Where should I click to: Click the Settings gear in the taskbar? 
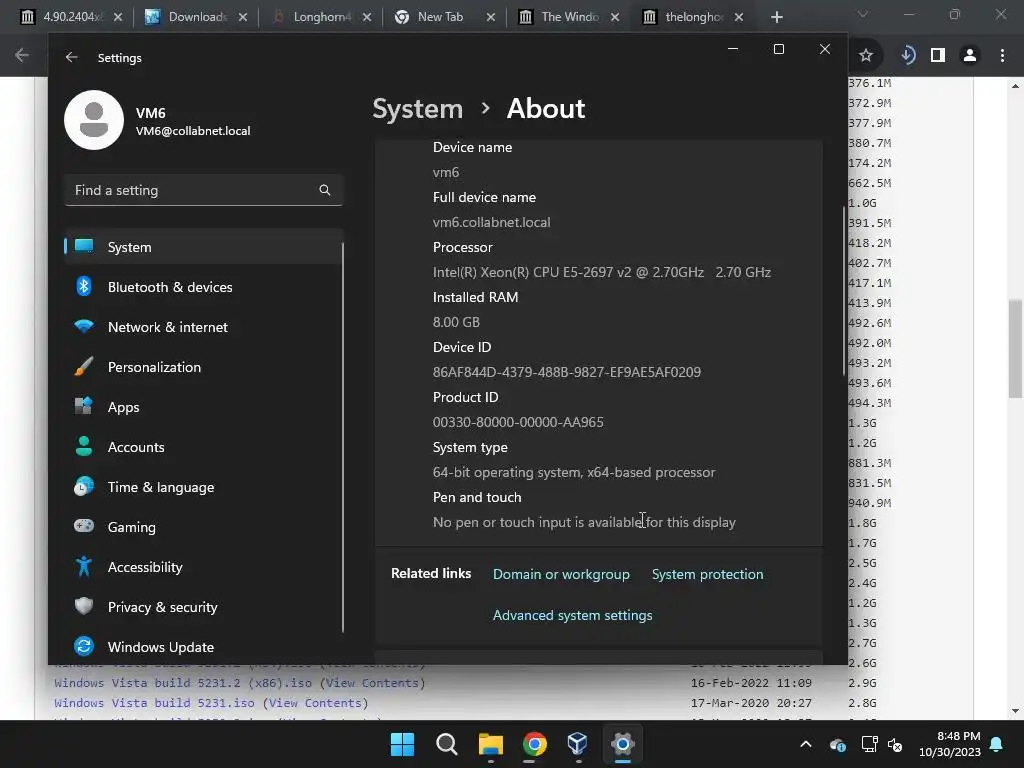[622, 744]
